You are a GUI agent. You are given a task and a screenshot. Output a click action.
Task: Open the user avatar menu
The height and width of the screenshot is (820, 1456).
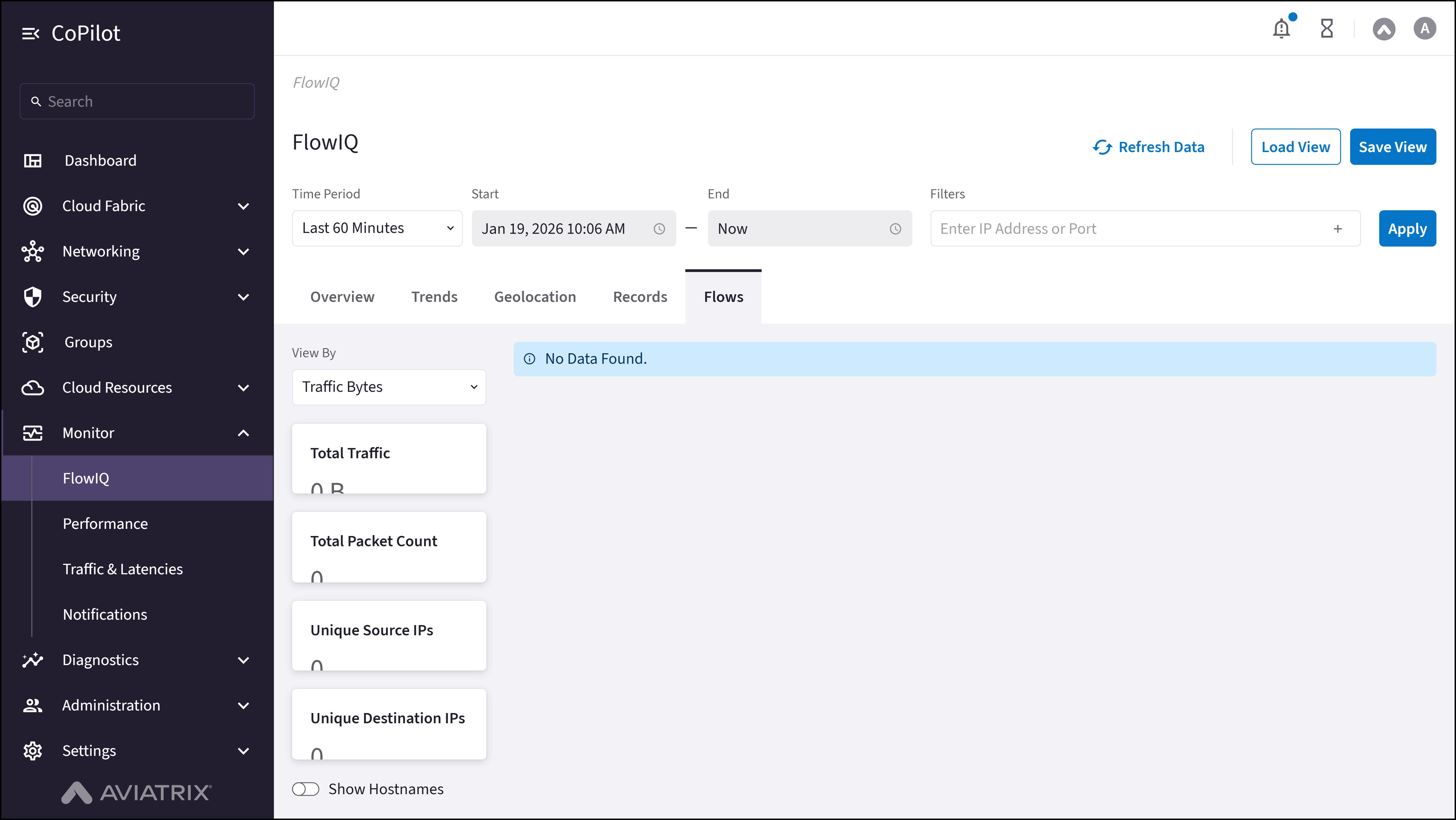[x=1424, y=28]
